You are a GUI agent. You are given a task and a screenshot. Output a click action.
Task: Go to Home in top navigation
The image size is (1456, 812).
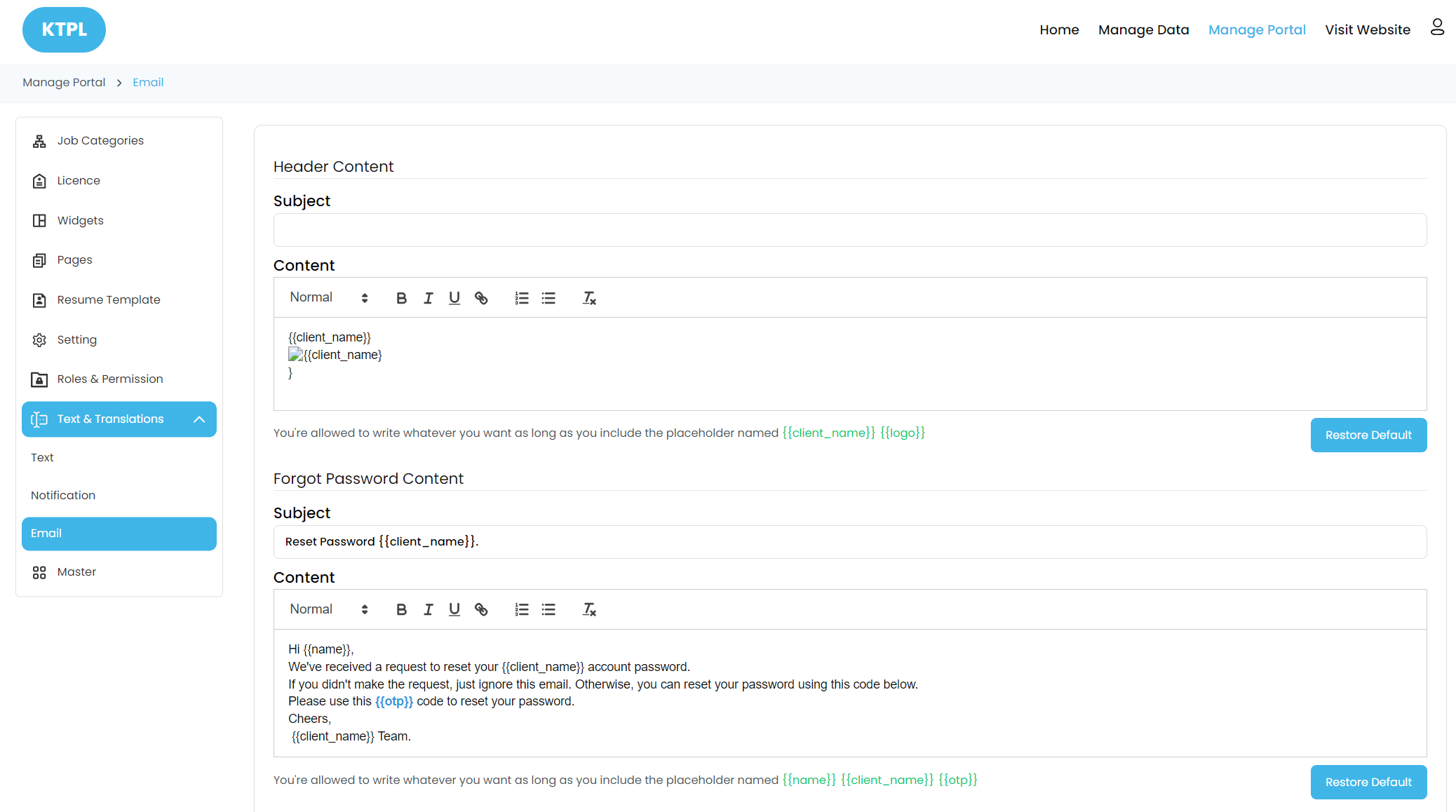(x=1059, y=29)
